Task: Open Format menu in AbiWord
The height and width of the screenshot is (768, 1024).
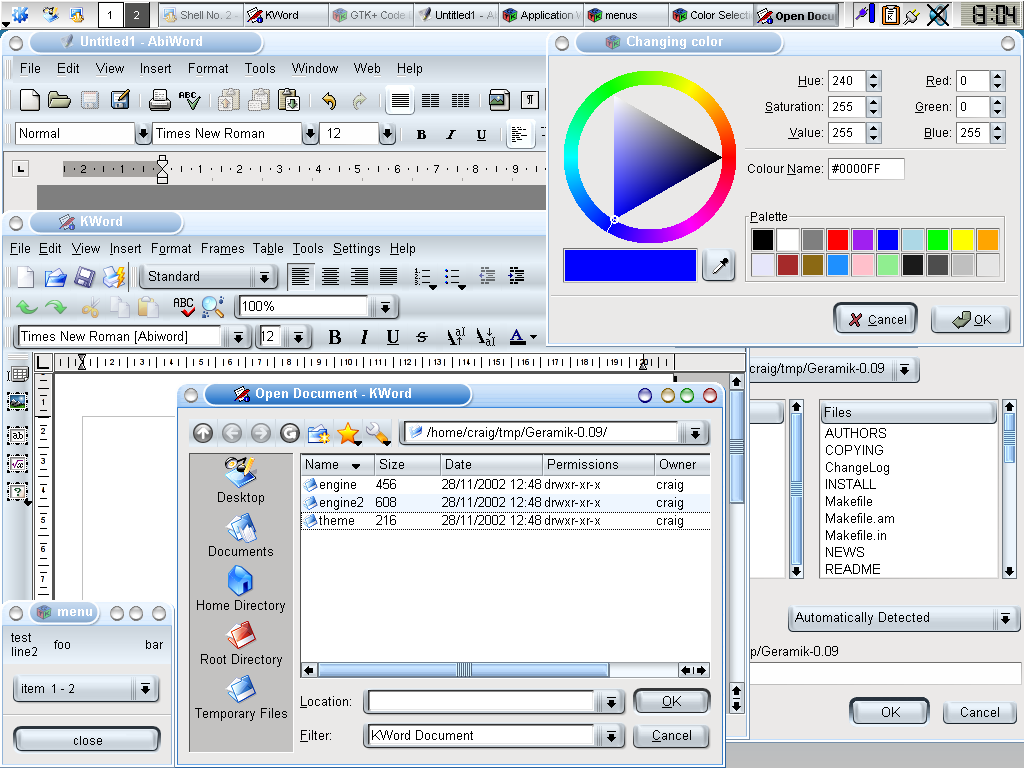Action: 208,69
